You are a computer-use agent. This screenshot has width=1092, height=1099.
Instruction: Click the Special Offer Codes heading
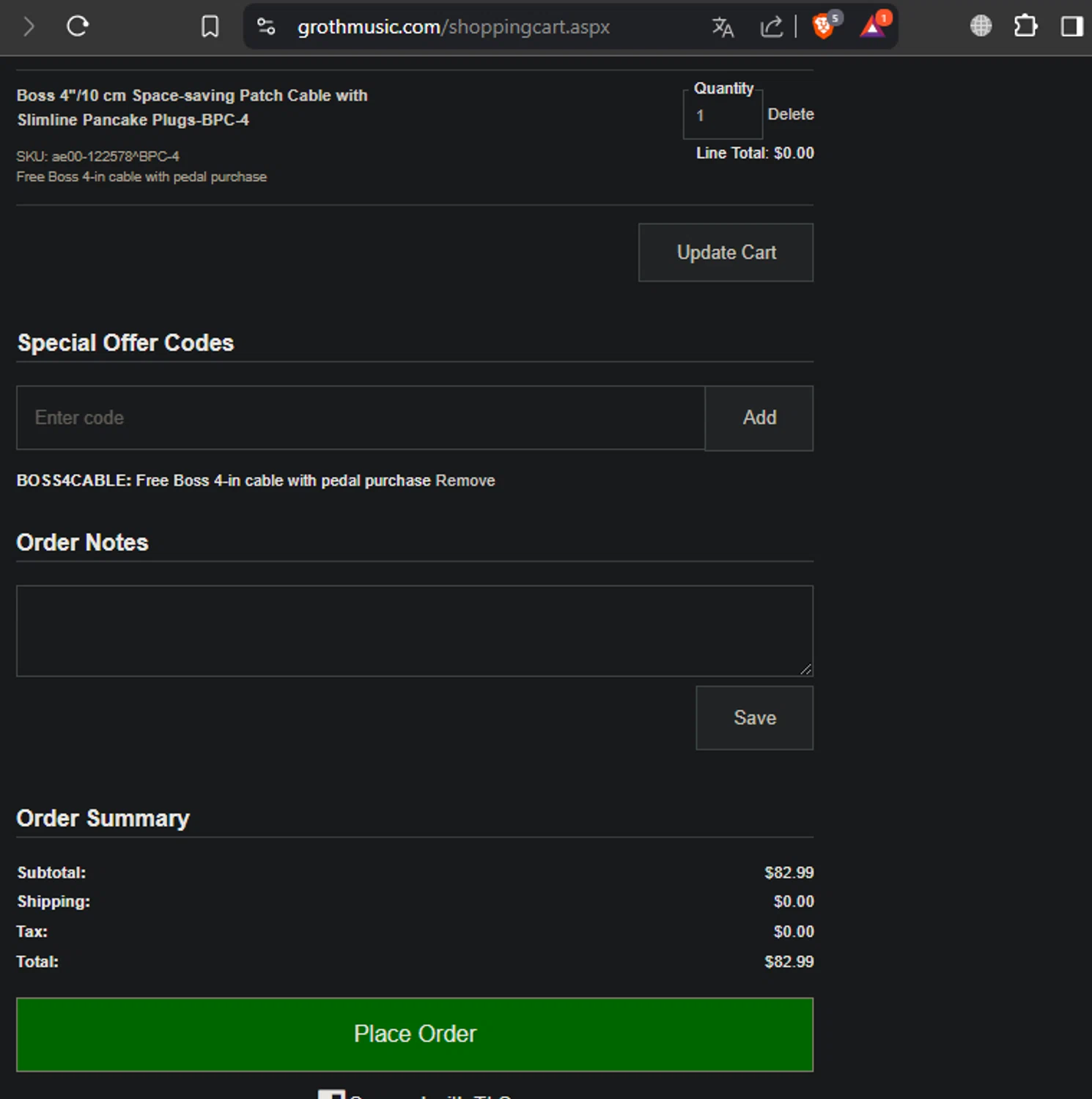coord(125,343)
